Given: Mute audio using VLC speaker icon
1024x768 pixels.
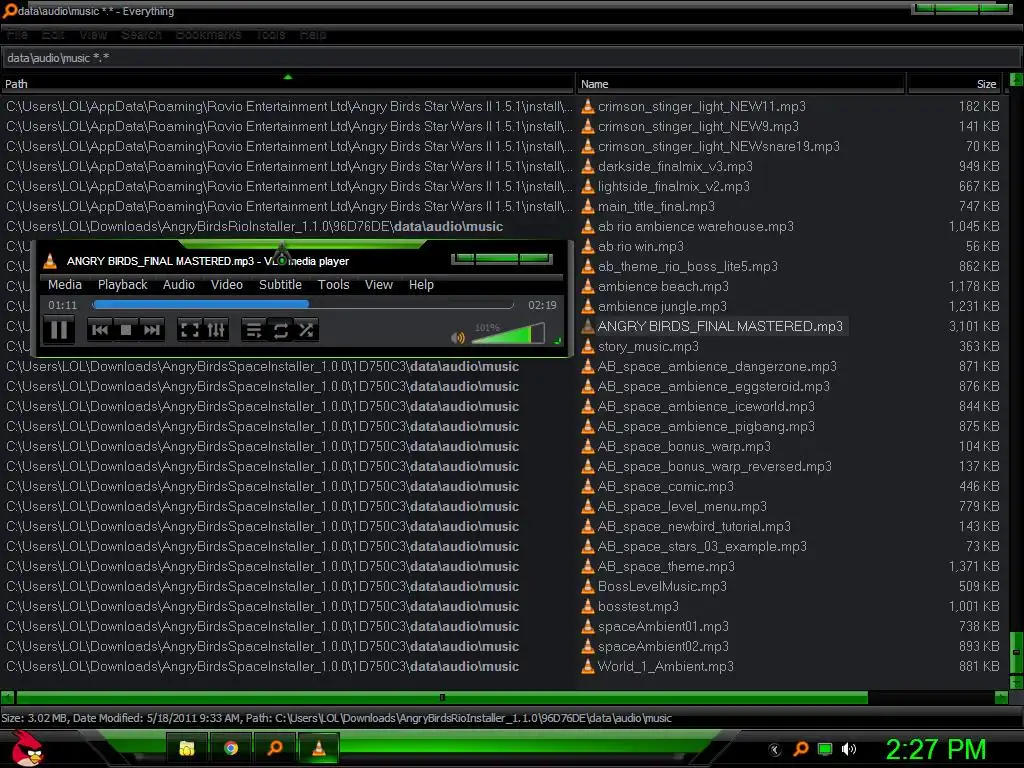Looking at the screenshot, I should pyautogui.click(x=458, y=338).
